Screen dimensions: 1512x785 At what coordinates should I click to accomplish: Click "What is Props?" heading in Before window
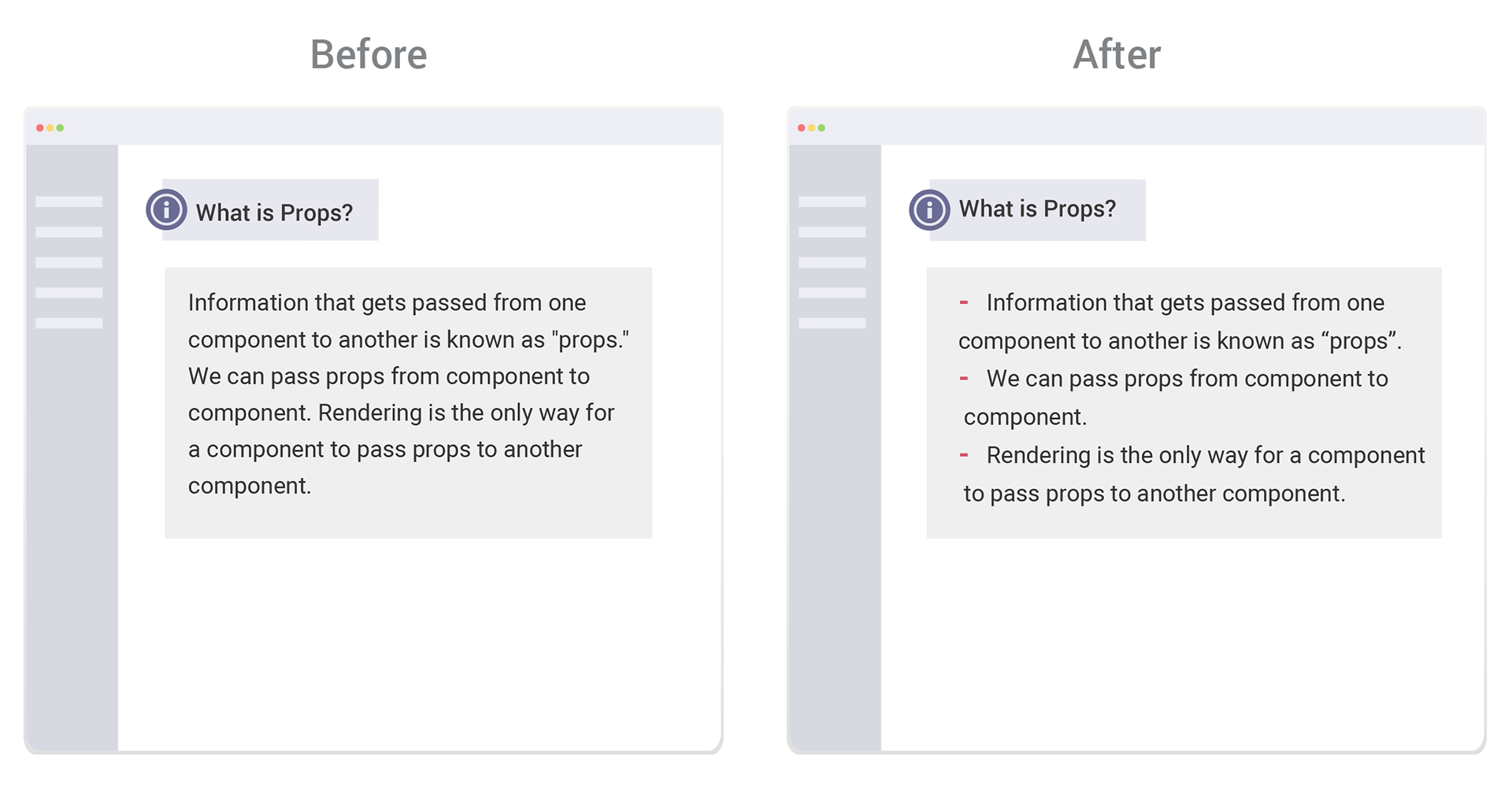(x=274, y=213)
